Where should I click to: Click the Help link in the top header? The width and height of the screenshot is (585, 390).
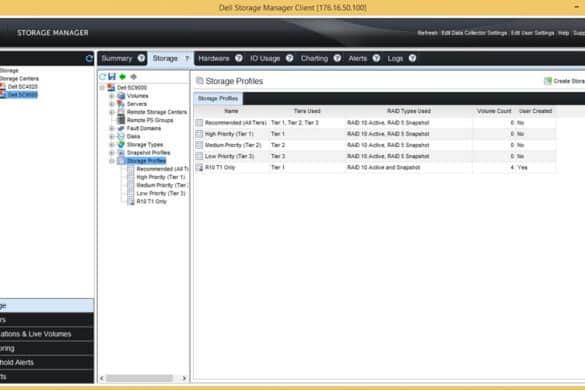563,33
